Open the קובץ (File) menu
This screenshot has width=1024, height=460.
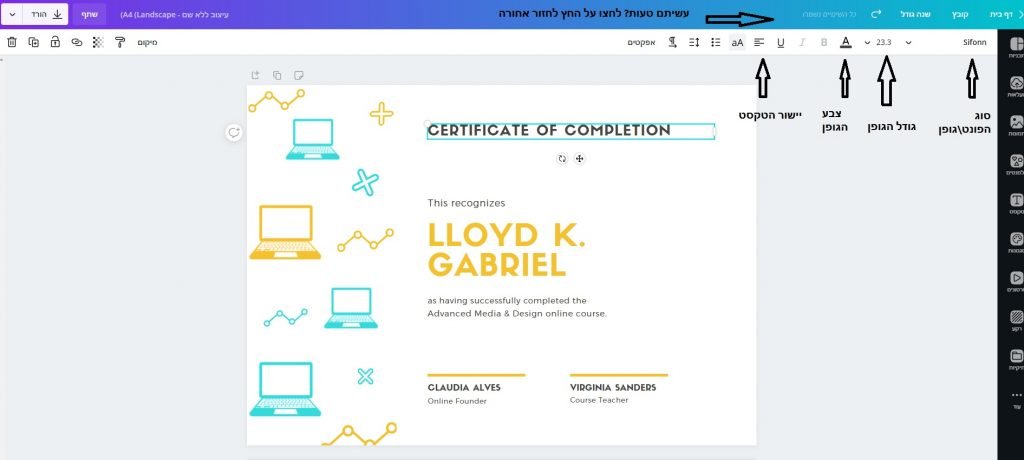(959, 15)
